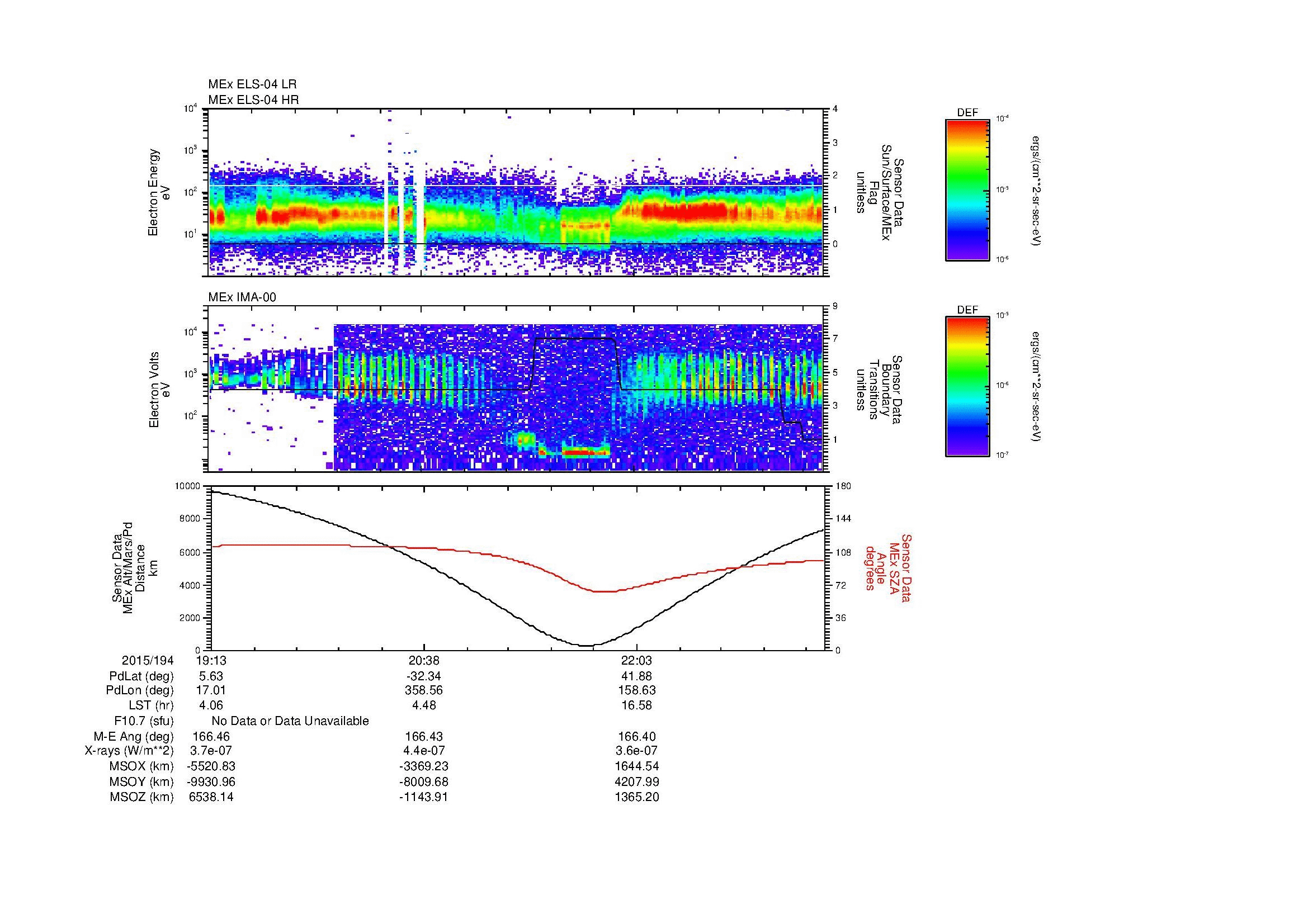Click the lower DEF color bar
The height and width of the screenshot is (924, 1308).
pos(967,387)
